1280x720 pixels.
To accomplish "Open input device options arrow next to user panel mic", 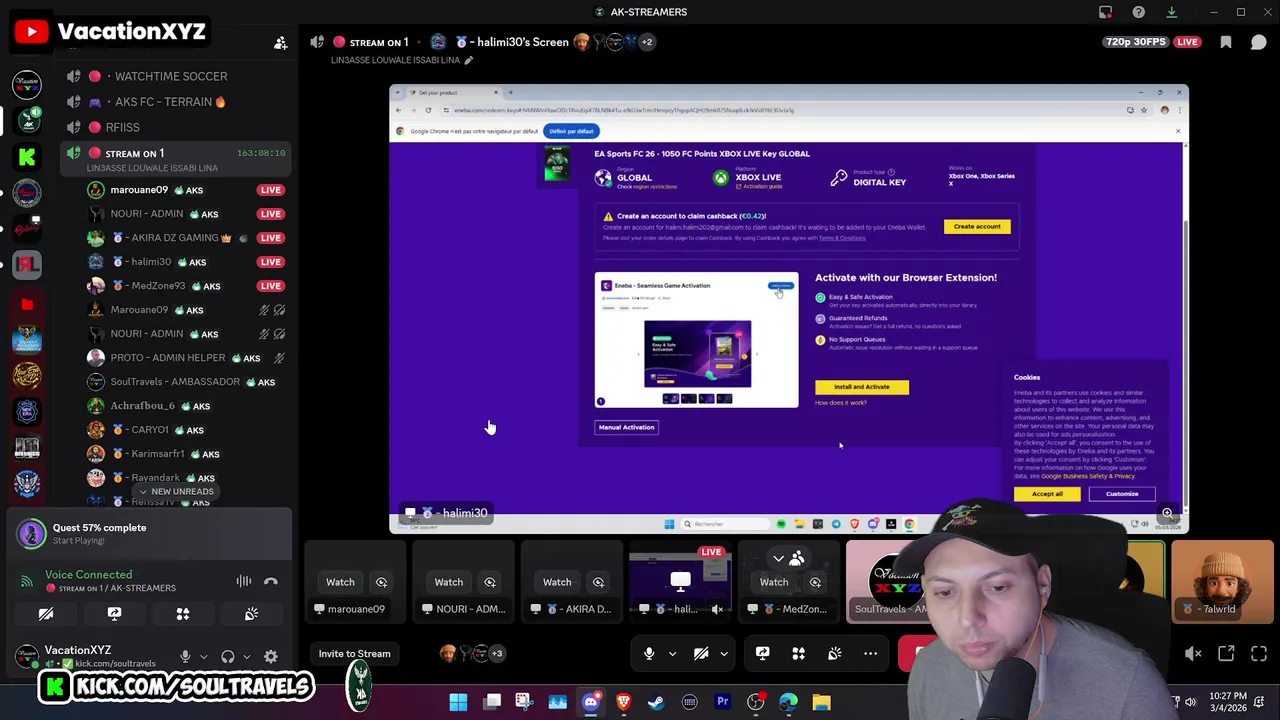I will (x=203, y=657).
